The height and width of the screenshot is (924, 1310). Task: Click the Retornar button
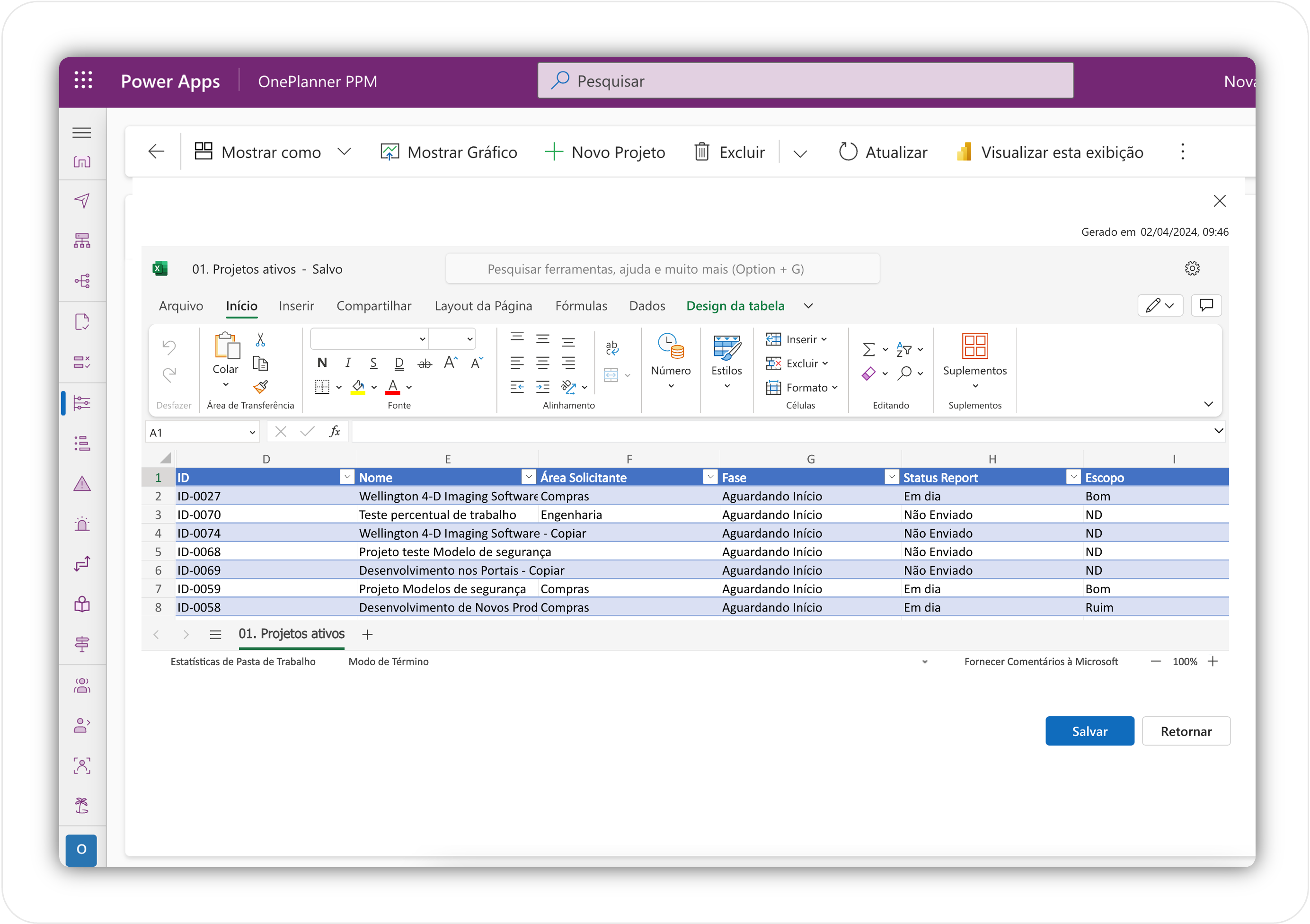point(1186,731)
